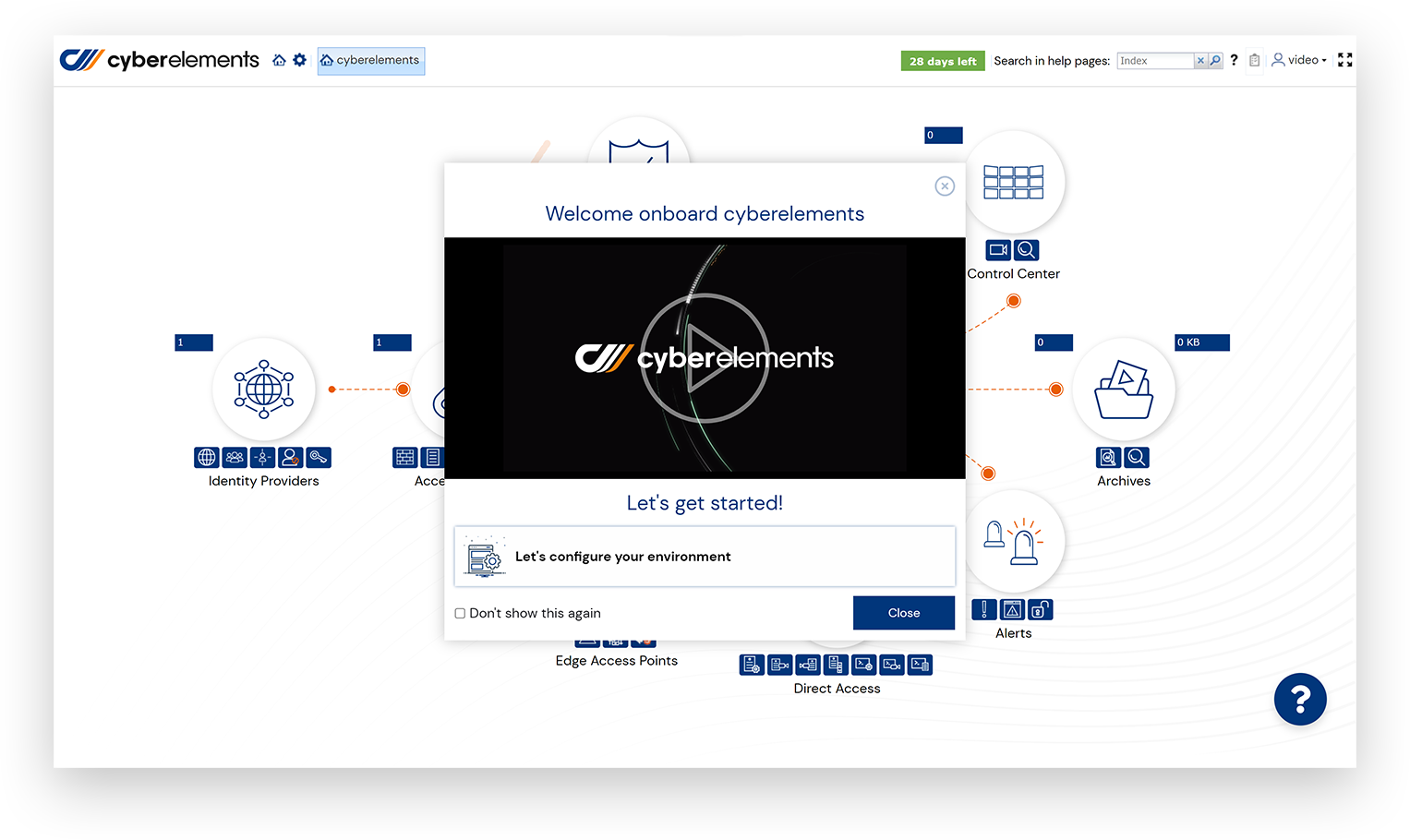The height and width of the screenshot is (840, 1410).
Task: Open the clipboard icon near the help search
Action: click(1254, 59)
